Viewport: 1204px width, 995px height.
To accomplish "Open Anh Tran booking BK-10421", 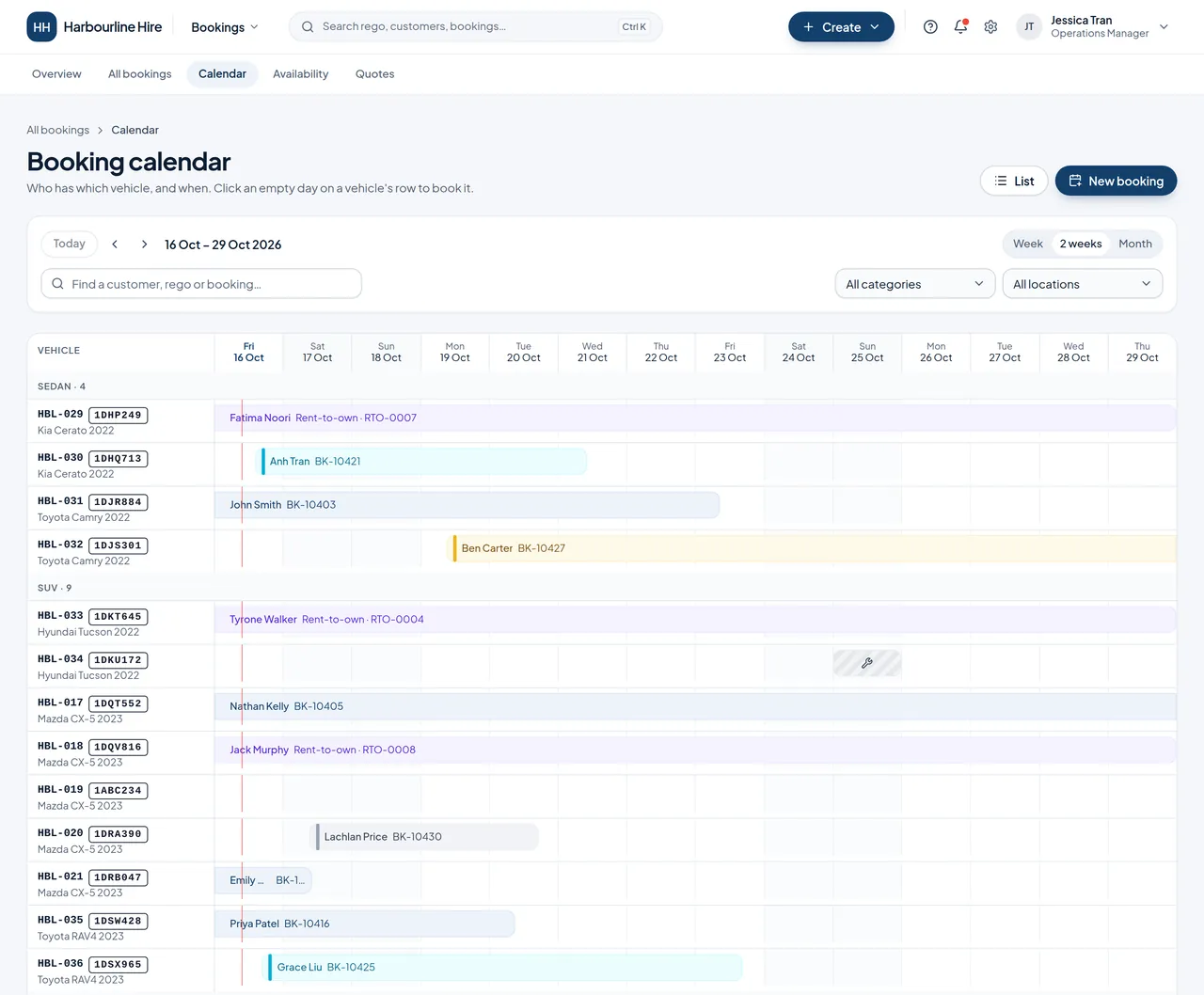I will (424, 462).
